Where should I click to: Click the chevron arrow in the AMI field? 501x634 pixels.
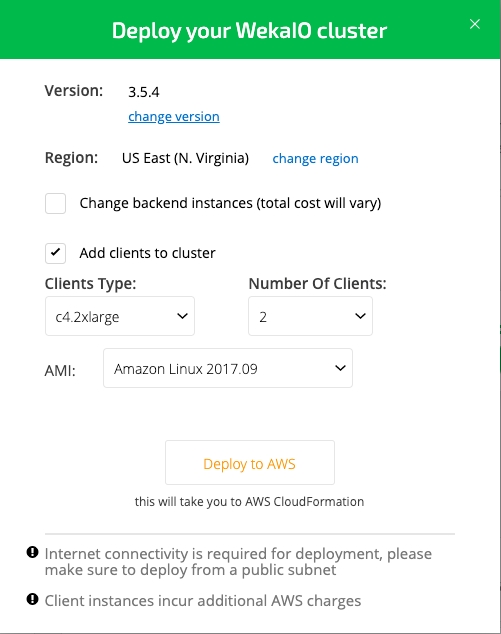click(340, 368)
